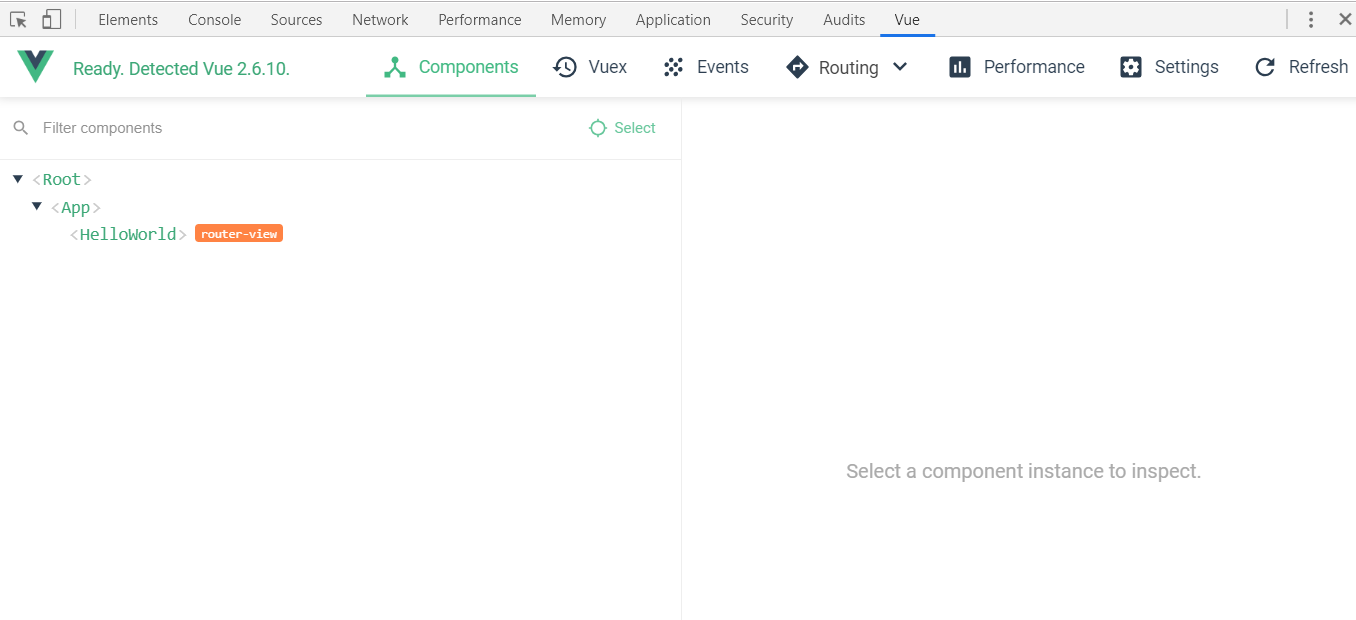Open the Components label in the Vue toolbar
This screenshot has height=620, width=1356.
pyautogui.click(x=468, y=67)
